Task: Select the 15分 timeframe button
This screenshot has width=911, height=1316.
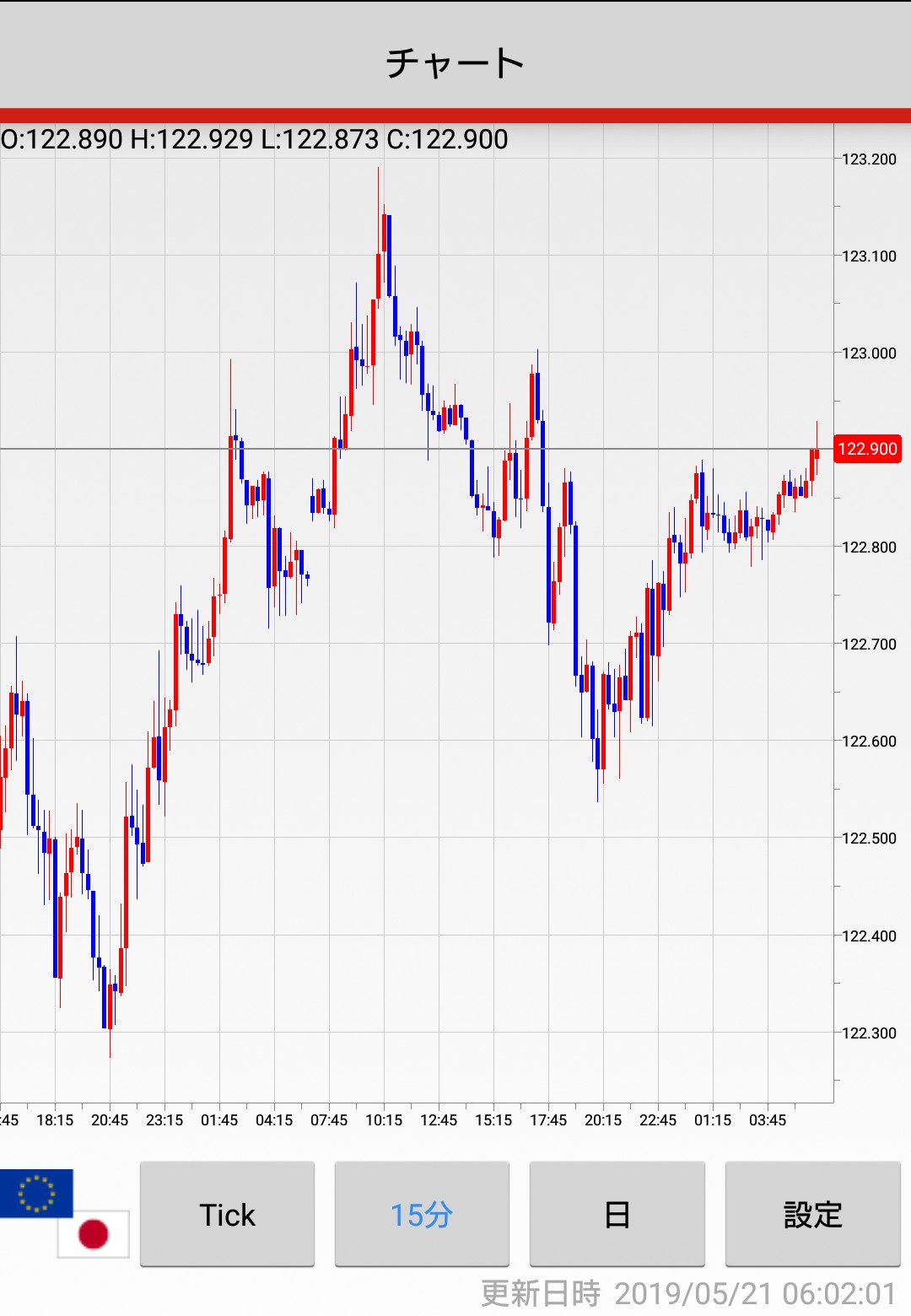Action: (x=422, y=1214)
